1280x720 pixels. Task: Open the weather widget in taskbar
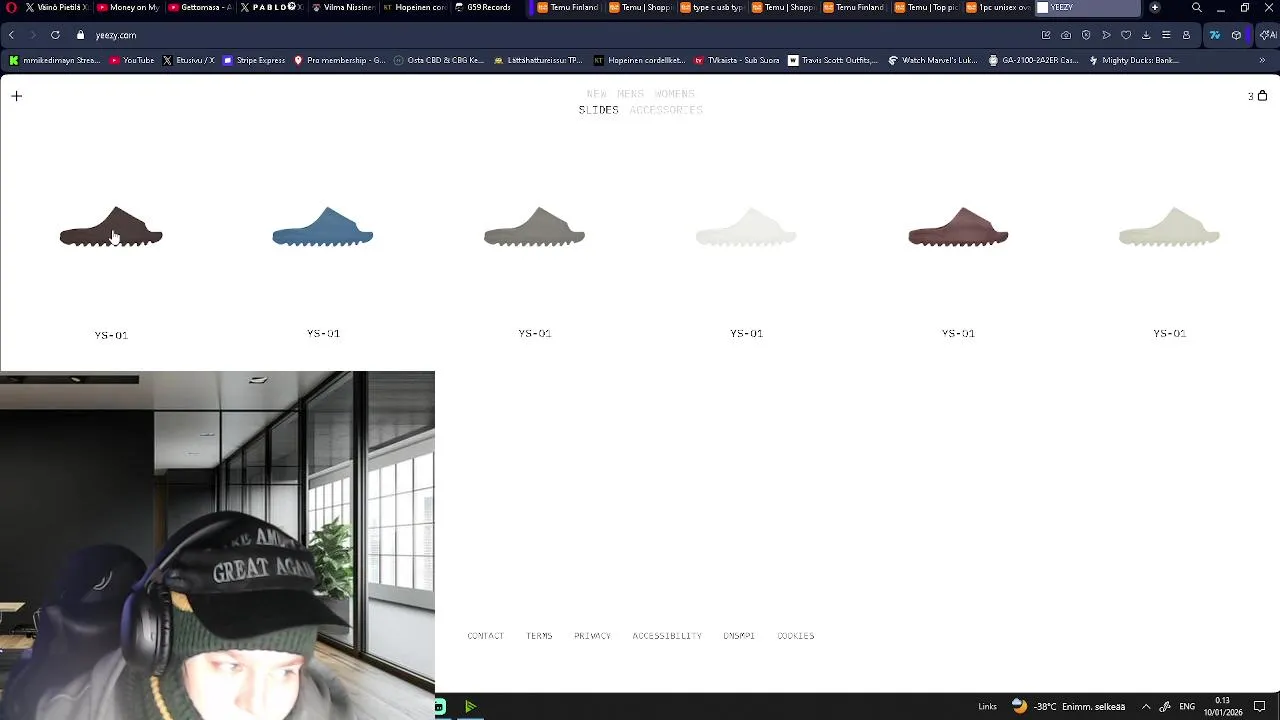(x=1068, y=706)
